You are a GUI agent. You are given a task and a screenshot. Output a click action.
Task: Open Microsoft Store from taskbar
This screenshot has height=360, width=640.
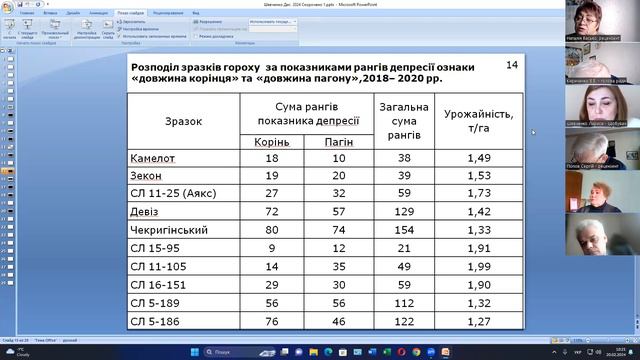pos(343,352)
